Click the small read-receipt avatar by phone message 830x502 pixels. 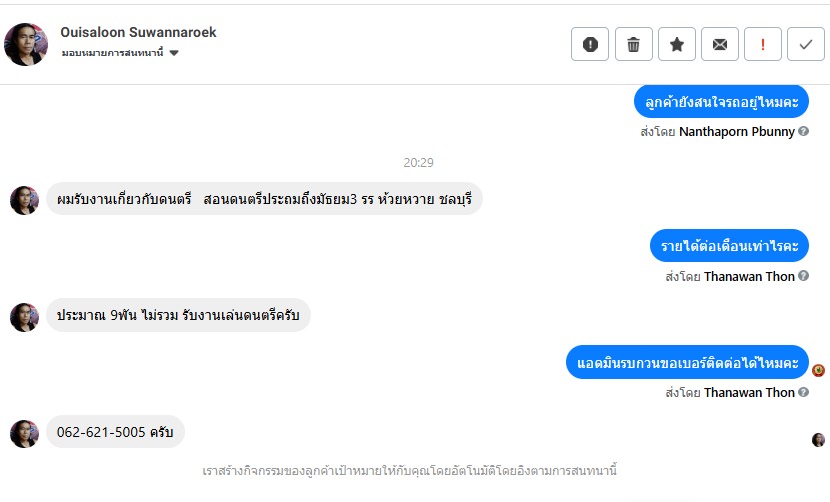pyautogui.click(x=818, y=440)
